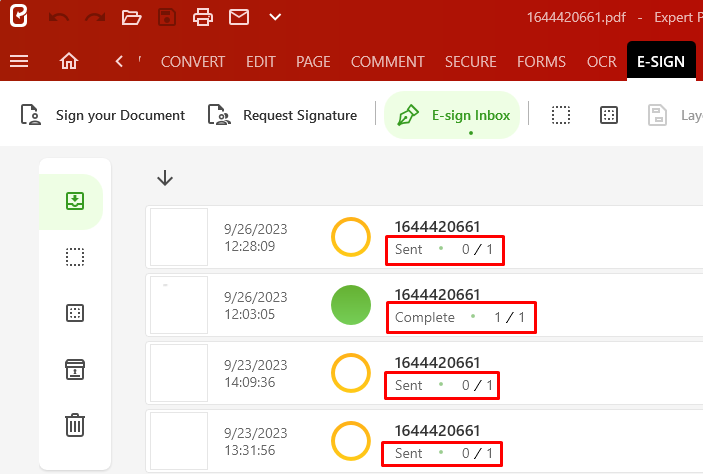Click Sent 0 / 1 status of 13:31:56 entry
703x474 pixels.
tap(442, 454)
